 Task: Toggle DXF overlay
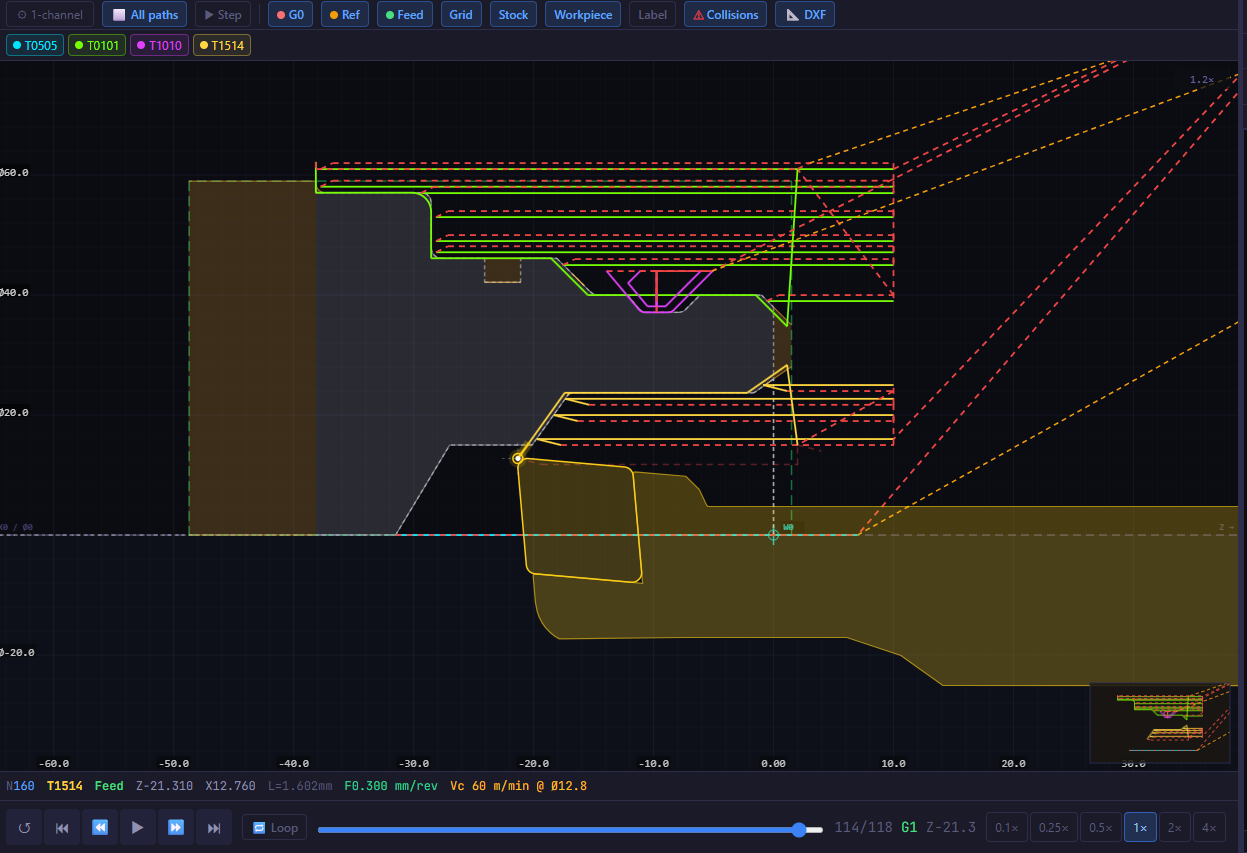(x=805, y=15)
